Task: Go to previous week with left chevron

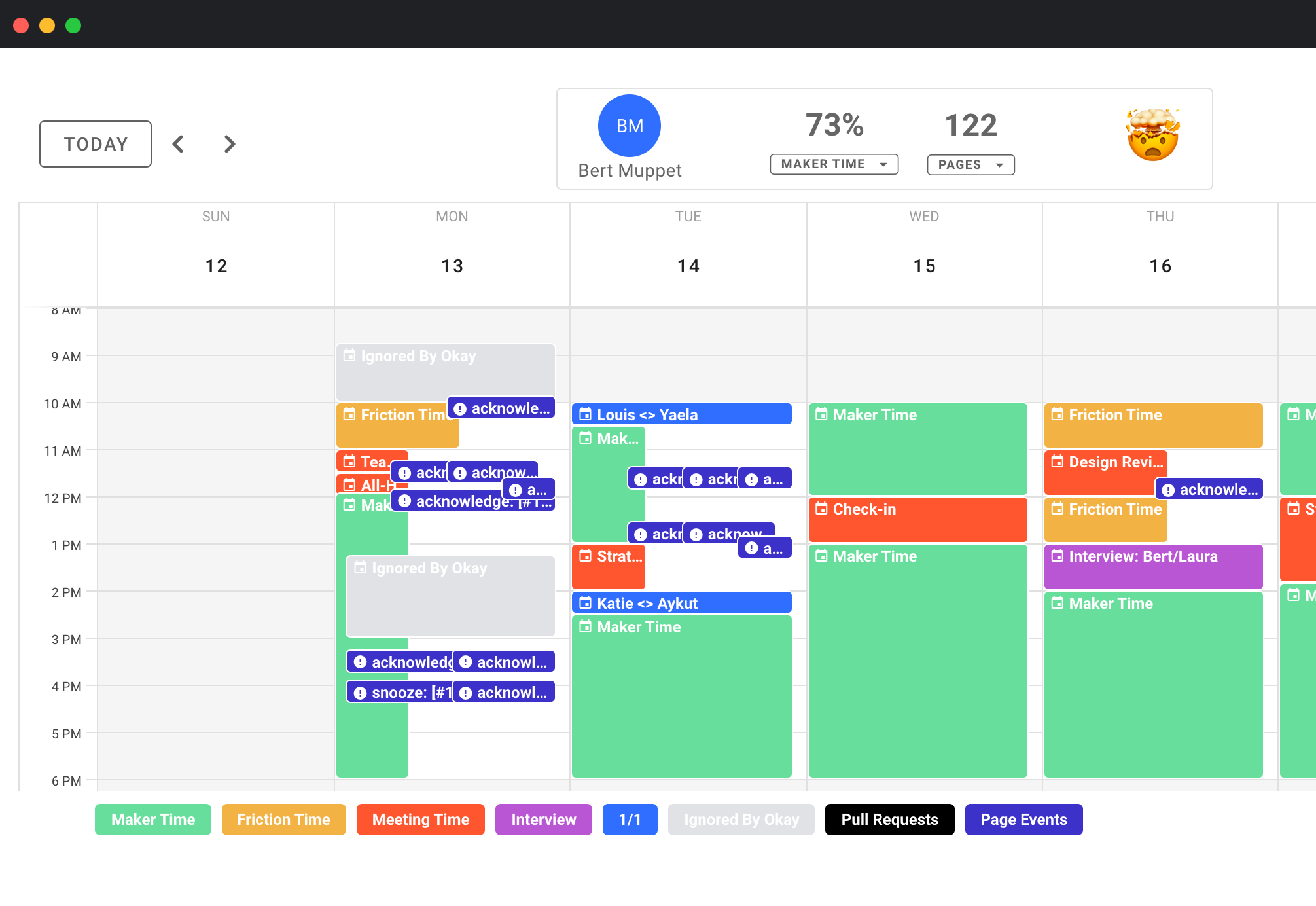Action: pyautogui.click(x=178, y=144)
